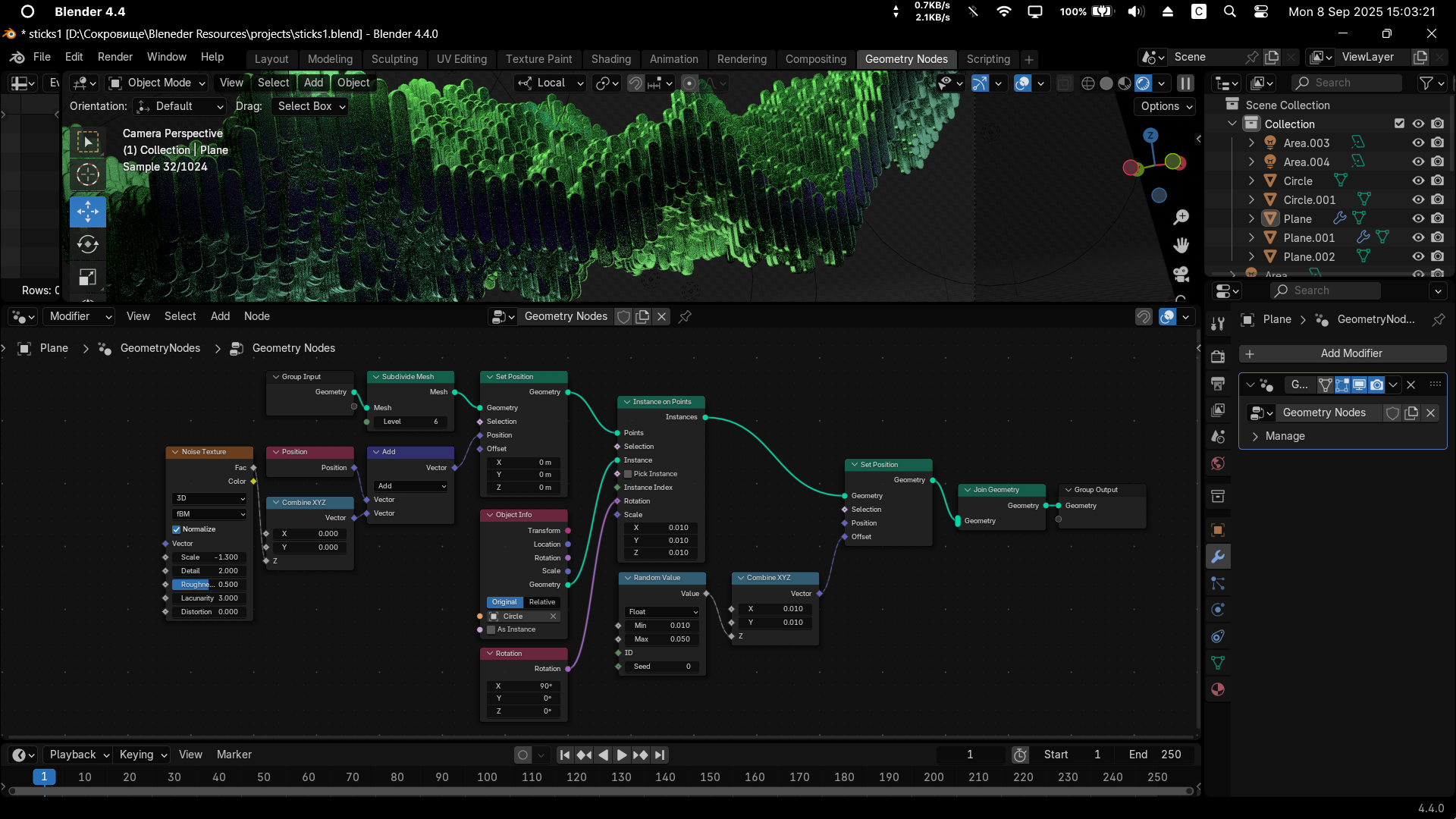The image size is (1456, 819).
Task: Open the Object Mode dropdown
Action: point(158,83)
